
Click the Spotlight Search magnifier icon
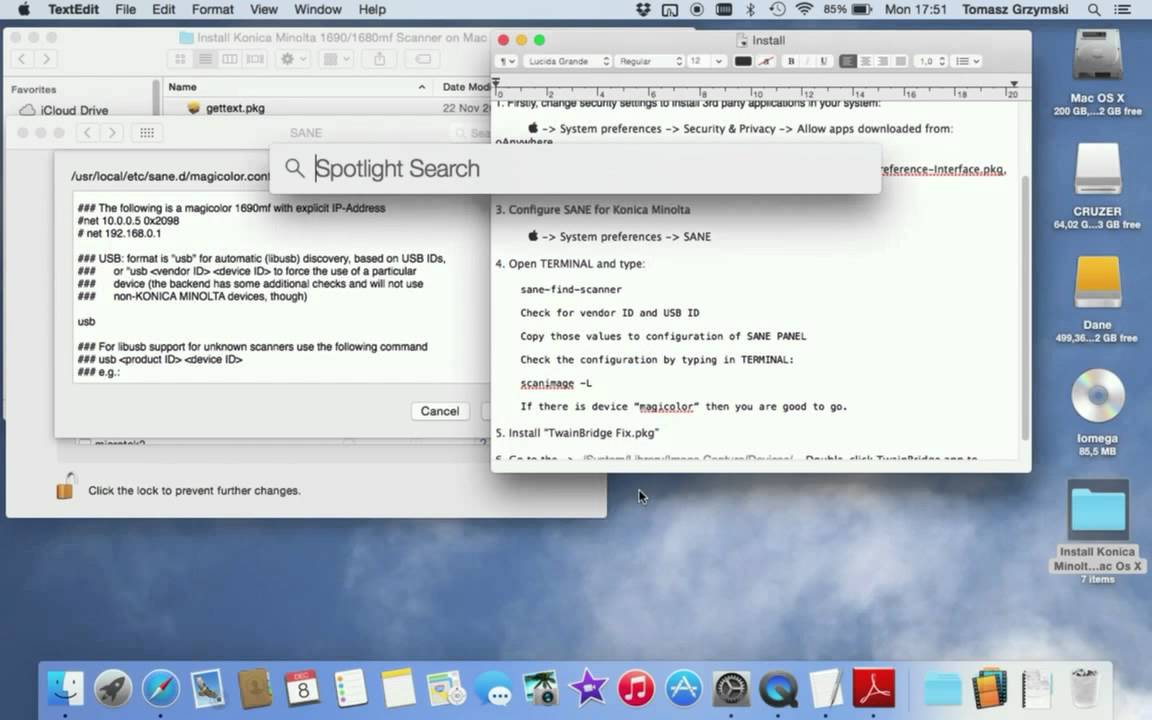pos(295,168)
